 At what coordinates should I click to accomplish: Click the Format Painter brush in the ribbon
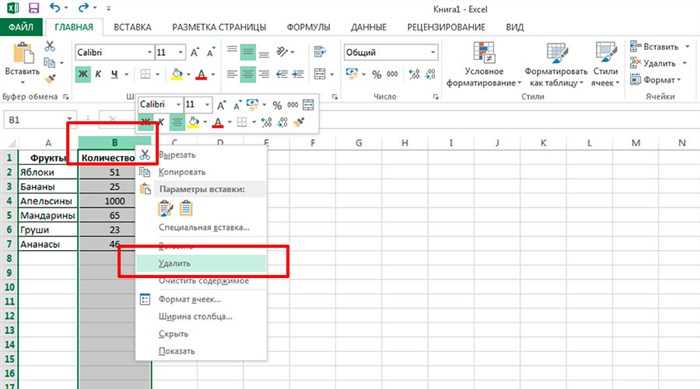(x=50, y=79)
